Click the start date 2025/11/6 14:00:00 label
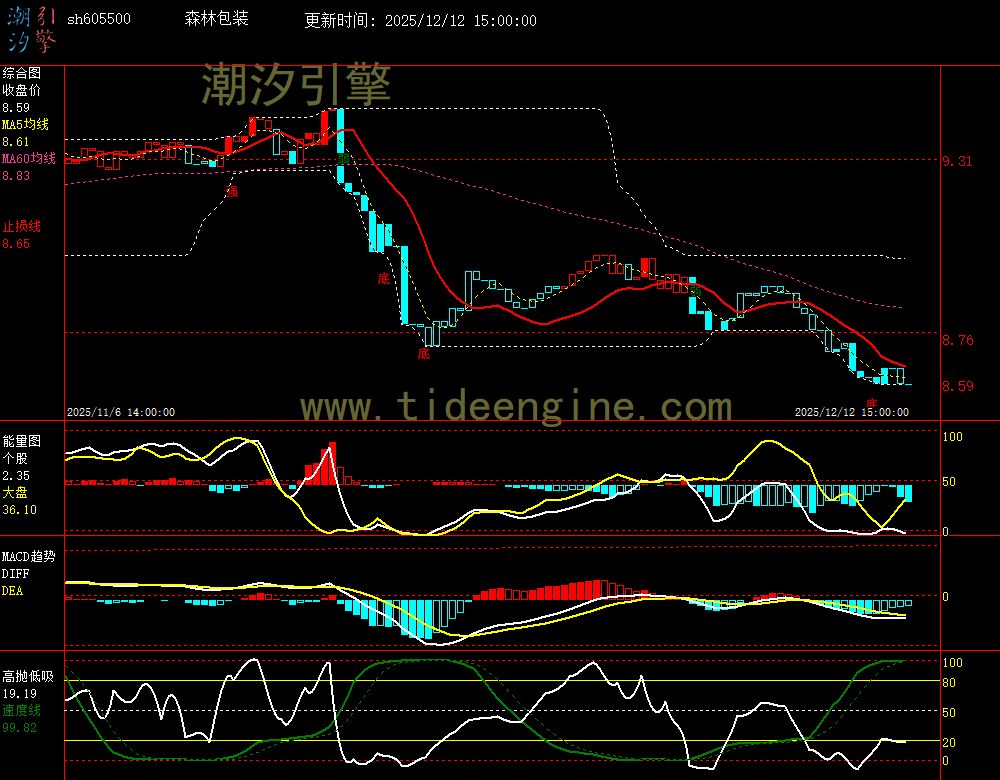 [121, 411]
